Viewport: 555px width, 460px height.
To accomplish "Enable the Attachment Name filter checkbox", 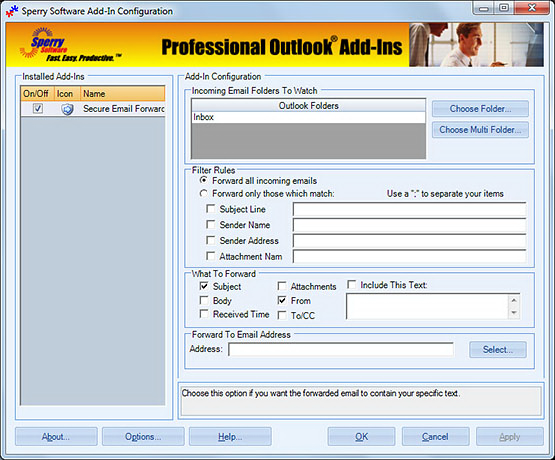I will click(211, 256).
